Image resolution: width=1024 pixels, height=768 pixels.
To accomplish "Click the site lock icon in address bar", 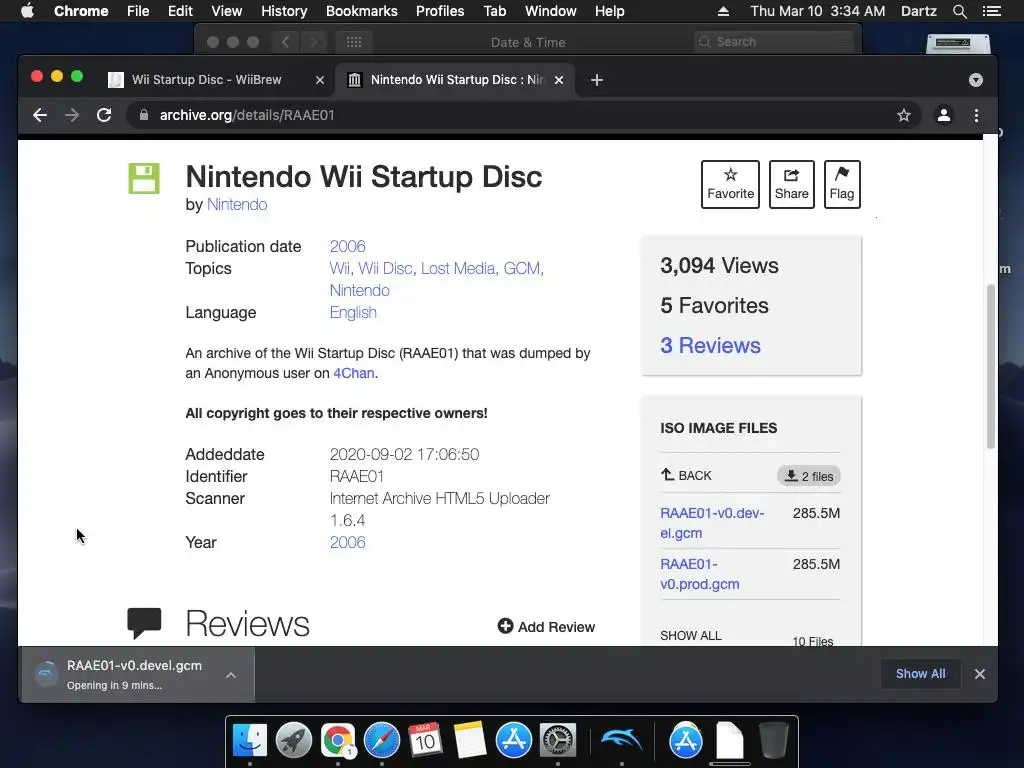I will coord(144,115).
